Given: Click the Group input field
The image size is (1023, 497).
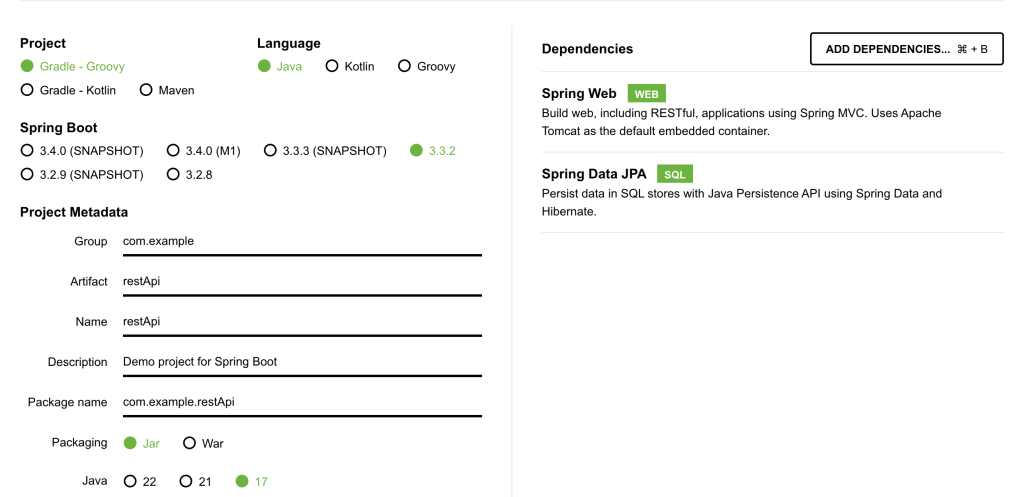Looking at the screenshot, I should (x=300, y=241).
